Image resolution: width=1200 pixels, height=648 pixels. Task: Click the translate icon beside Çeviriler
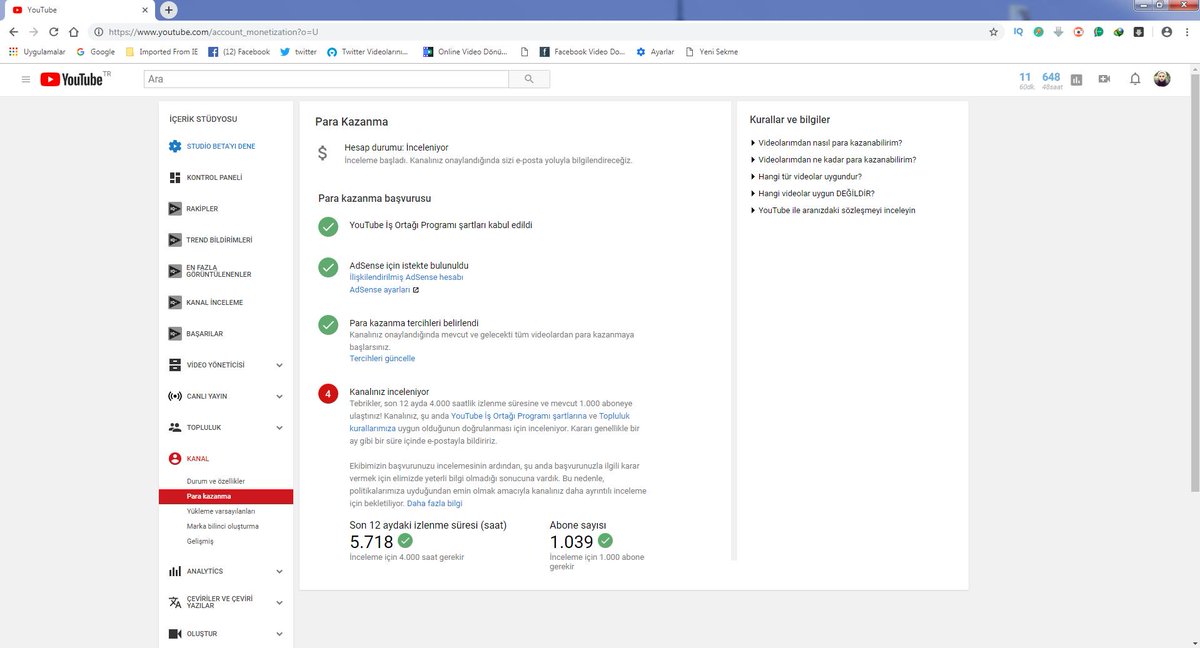(175, 602)
